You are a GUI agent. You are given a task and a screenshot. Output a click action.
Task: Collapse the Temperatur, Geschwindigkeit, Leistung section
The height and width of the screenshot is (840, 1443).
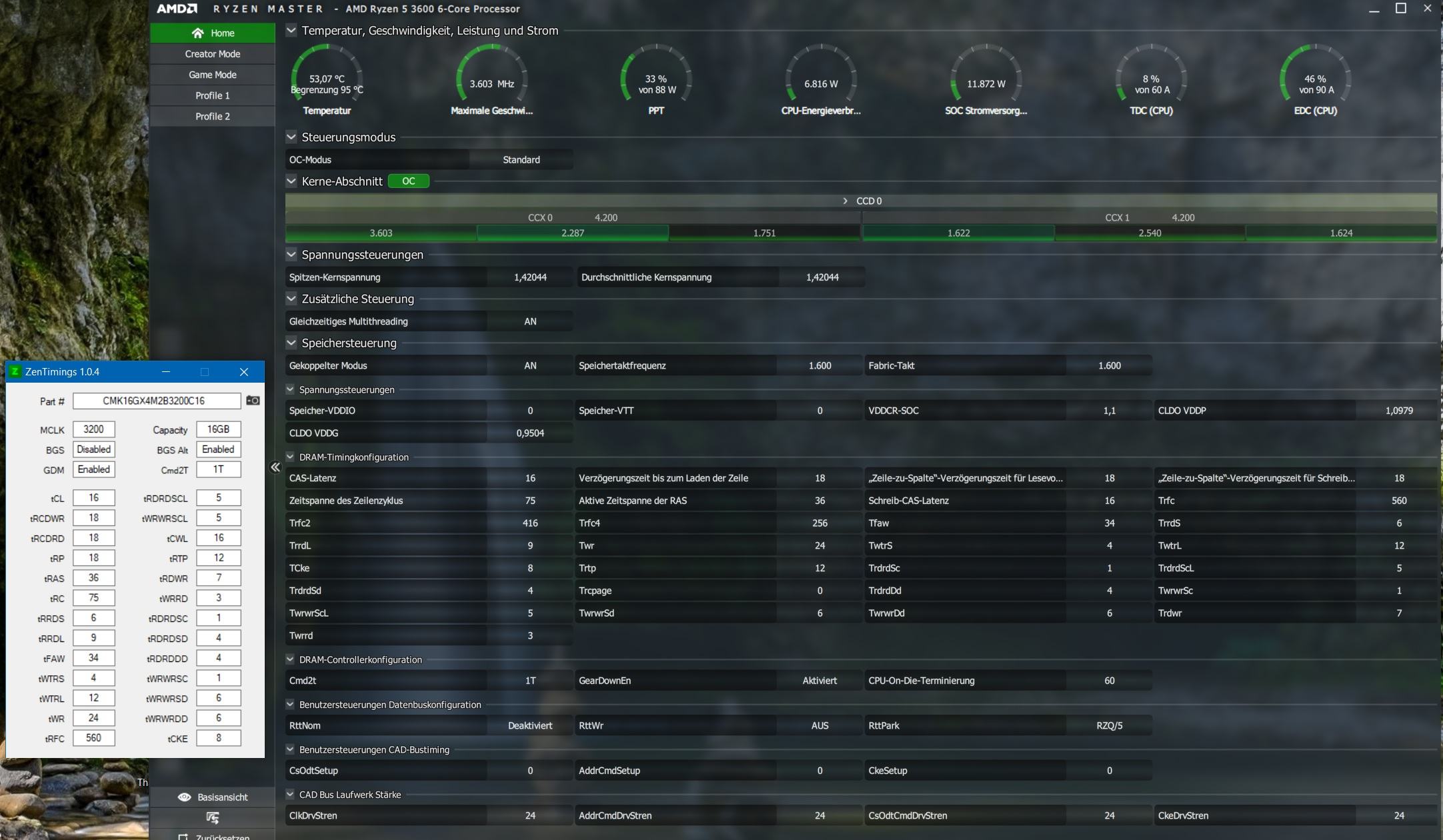pos(291,30)
